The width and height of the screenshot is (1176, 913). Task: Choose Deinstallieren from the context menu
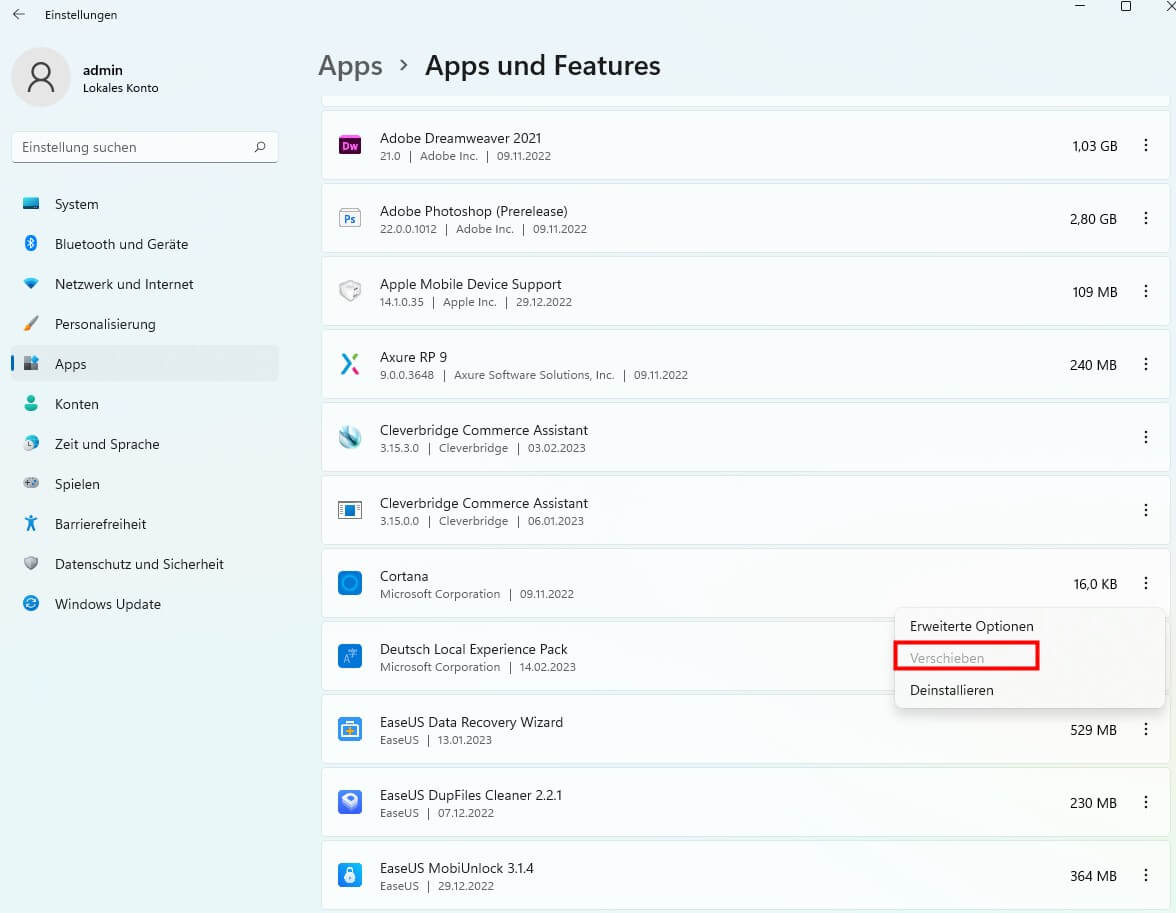pyautogui.click(x=951, y=690)
